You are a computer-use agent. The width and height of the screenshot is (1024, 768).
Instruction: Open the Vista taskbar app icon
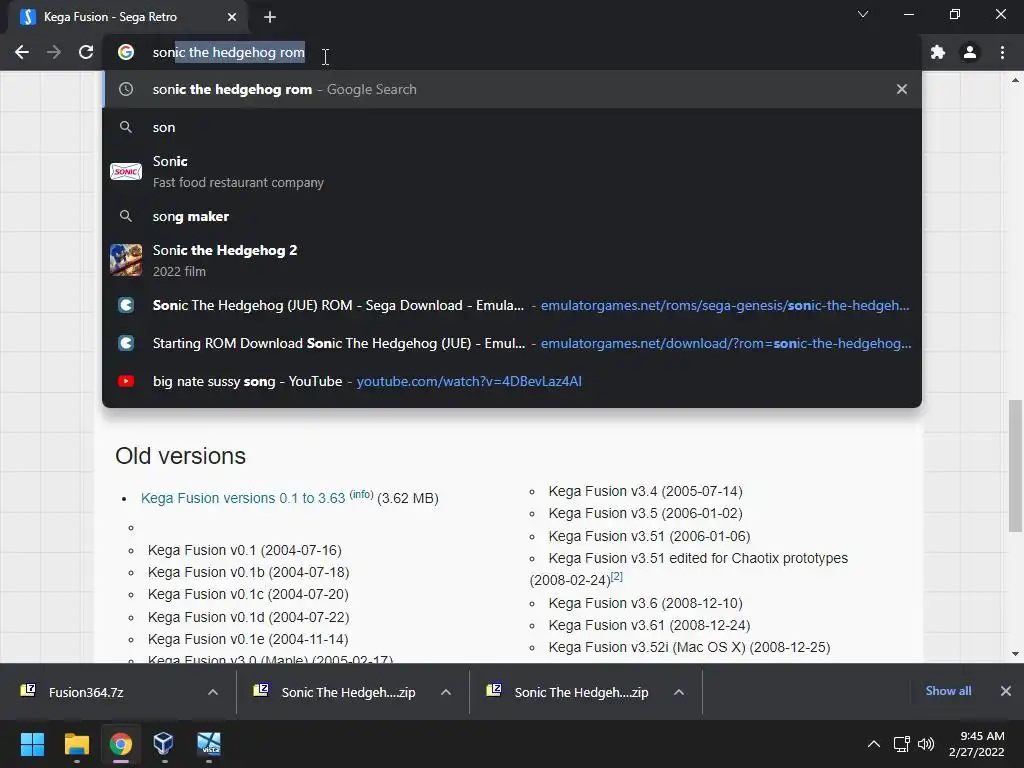tap(209, 744)
